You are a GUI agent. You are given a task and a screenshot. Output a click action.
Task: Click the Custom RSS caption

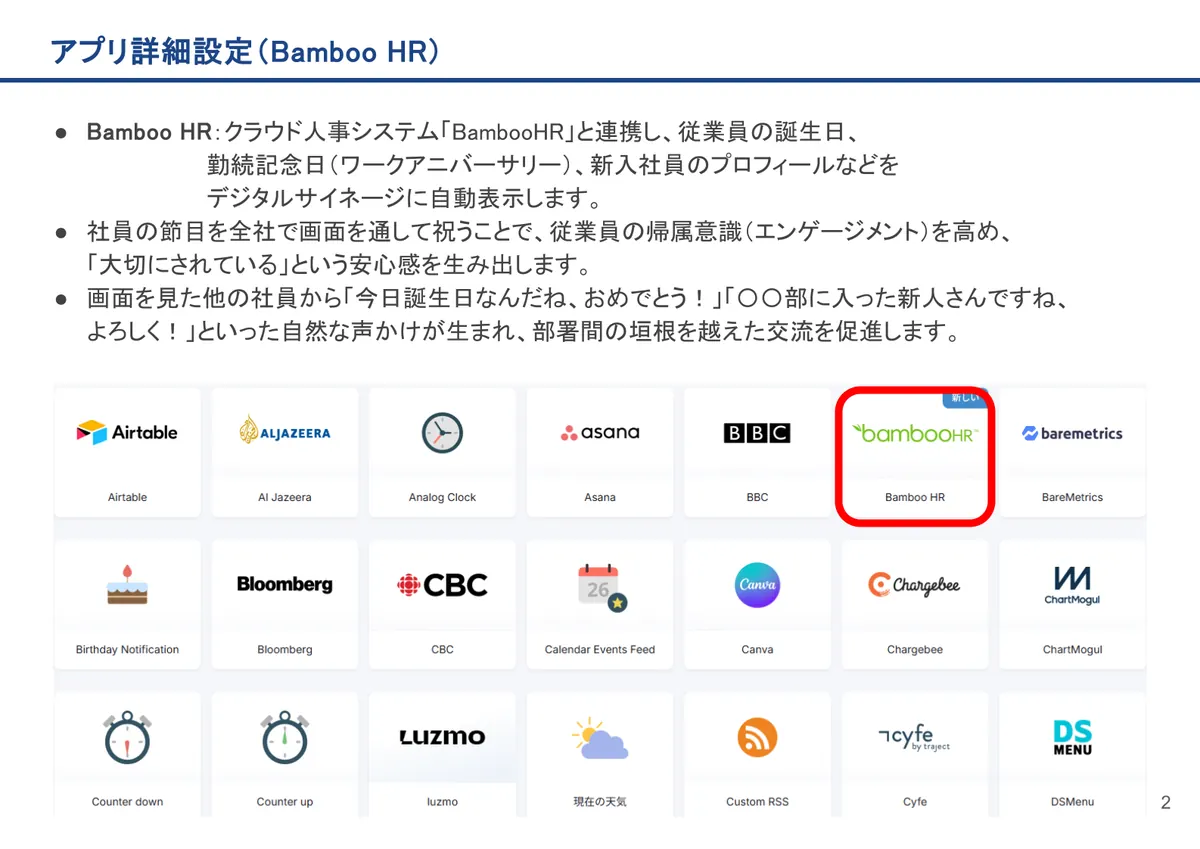tap(757, 801)
